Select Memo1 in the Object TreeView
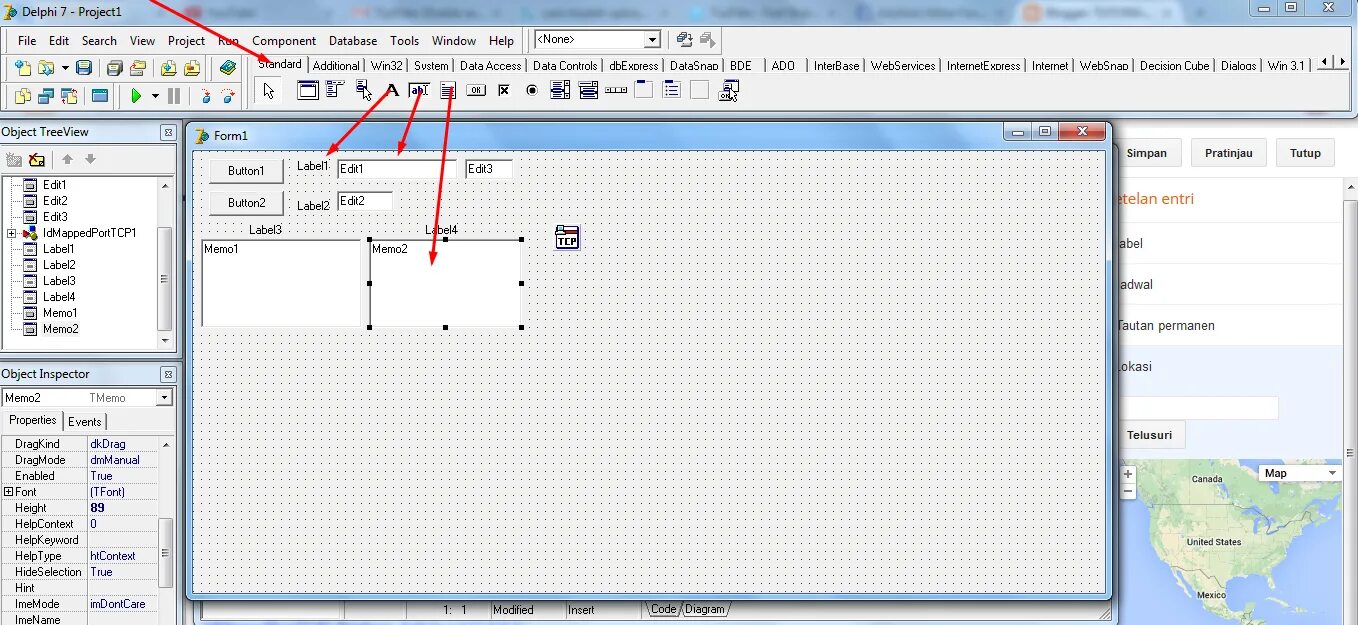 tap(60, 313)
